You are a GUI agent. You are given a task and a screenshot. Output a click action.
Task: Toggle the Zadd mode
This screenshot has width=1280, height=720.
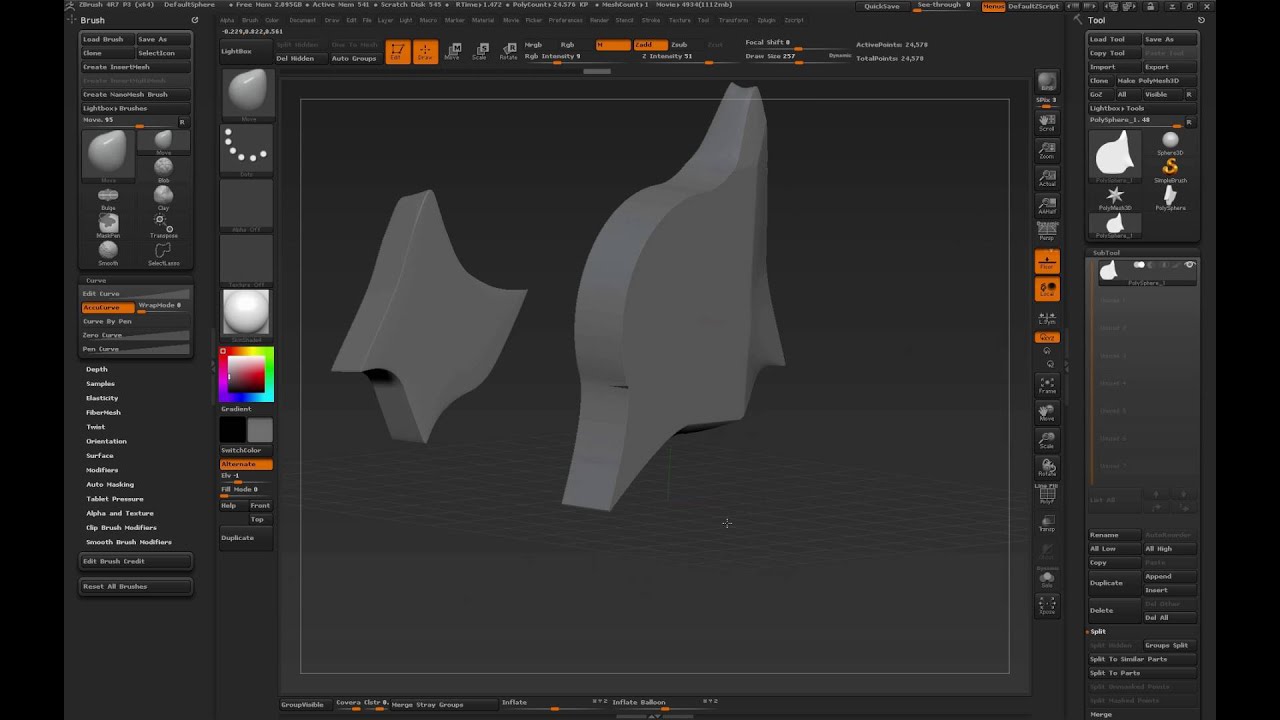point(650,45)
